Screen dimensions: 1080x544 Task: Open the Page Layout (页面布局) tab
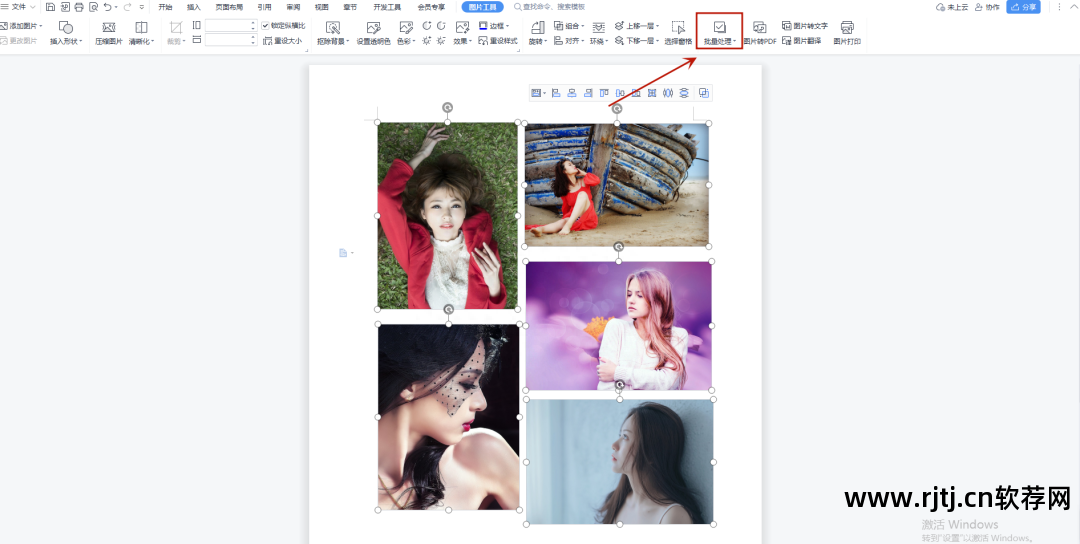(229, 7)
